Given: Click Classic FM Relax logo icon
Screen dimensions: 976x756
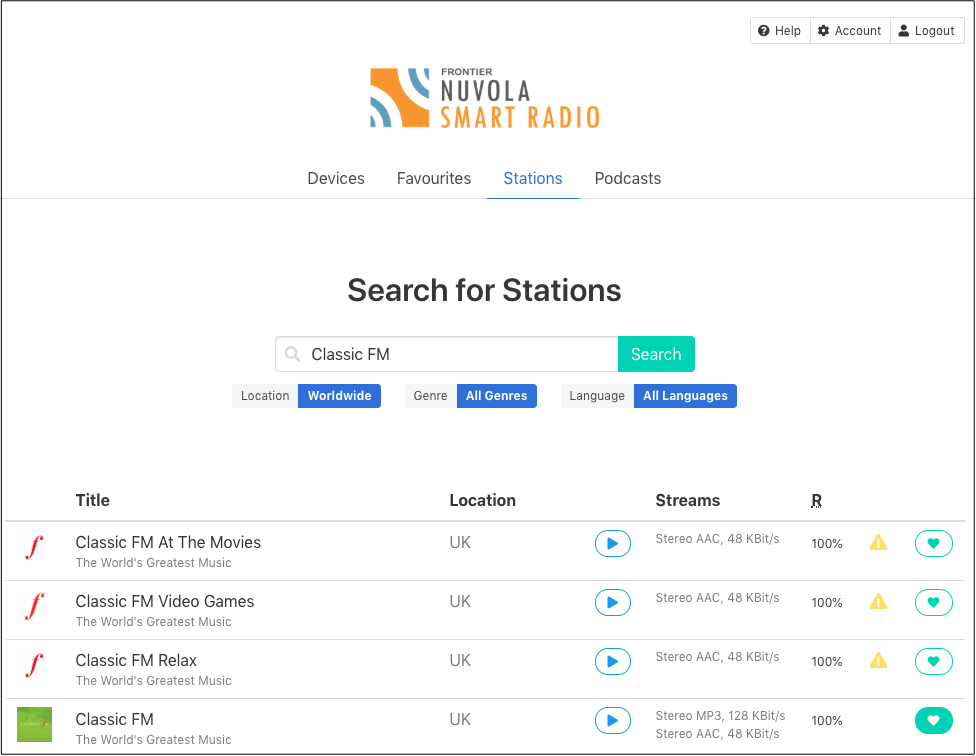Looking at the screenshot, I should pos(34,666).
